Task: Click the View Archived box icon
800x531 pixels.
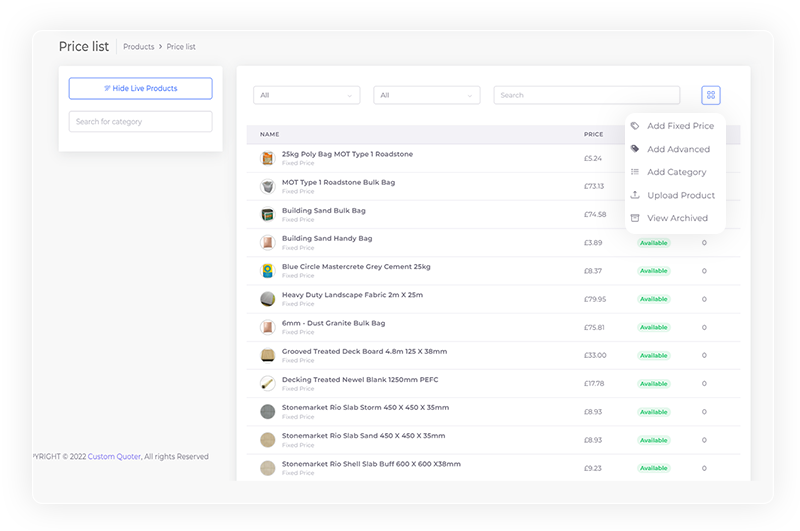Action: point(635,218)
